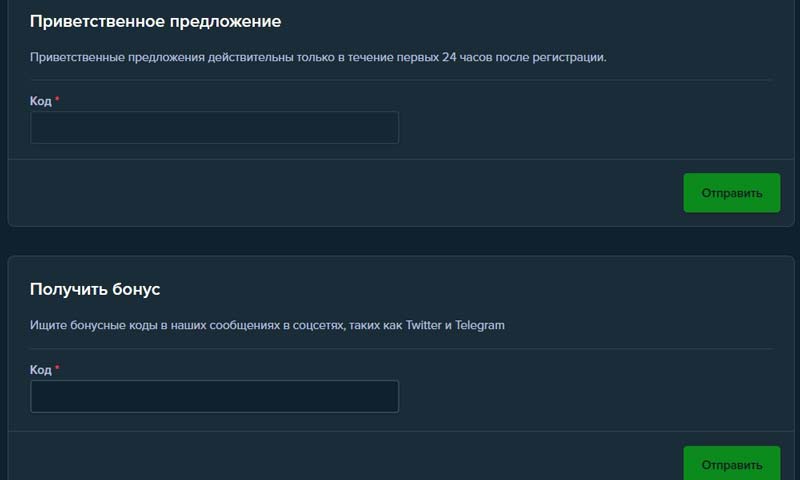Viewport: 800px width, 480px height.
Task: Click the welcome offer code input field
Action: [x=214, y=127]
